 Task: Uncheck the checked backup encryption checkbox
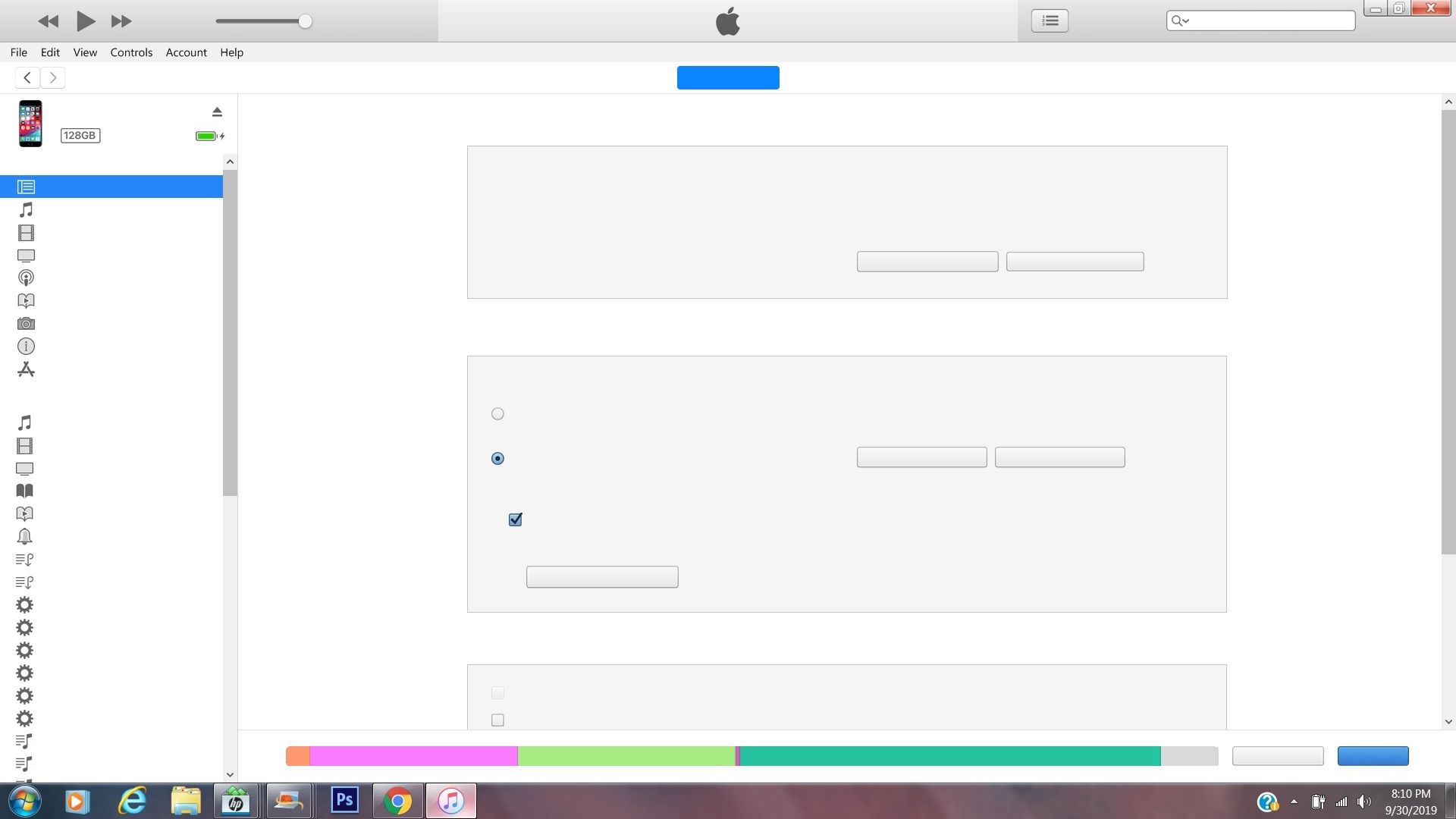pyautogui.click(x=516, y=519)
